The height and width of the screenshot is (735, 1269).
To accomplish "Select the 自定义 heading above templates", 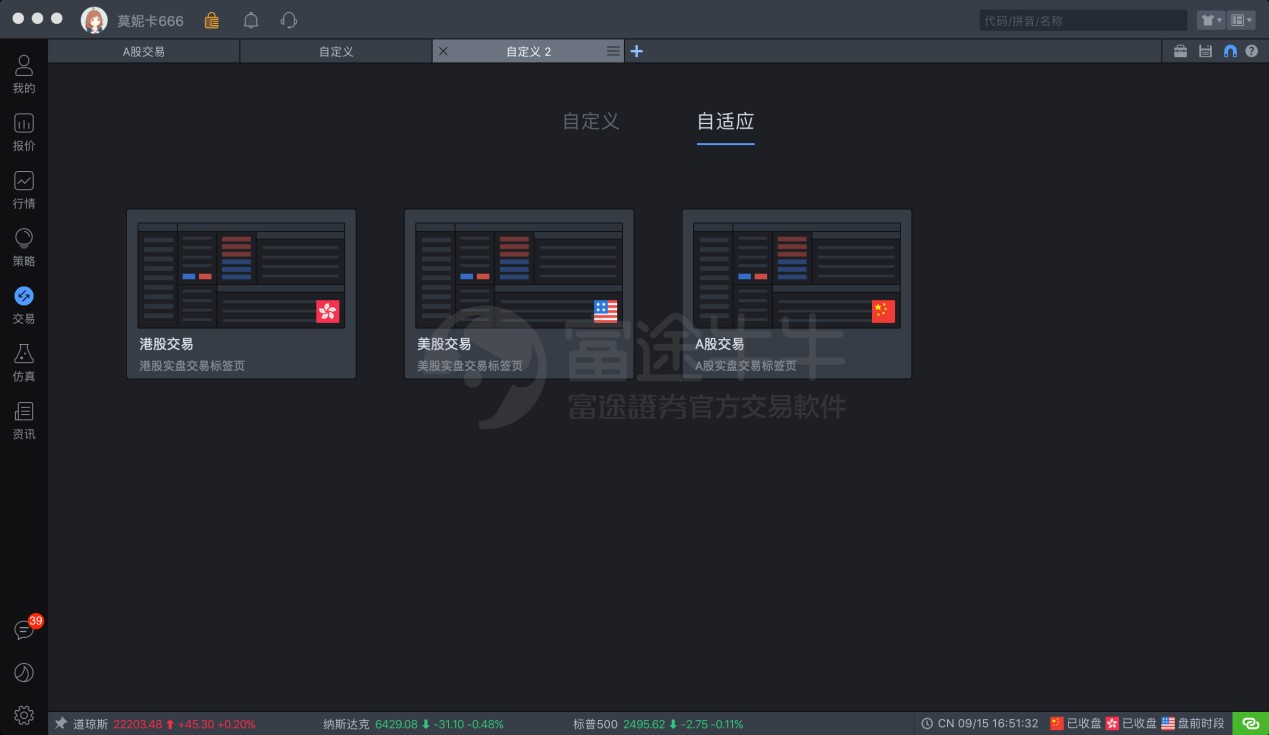I will [x=590, y=121].
